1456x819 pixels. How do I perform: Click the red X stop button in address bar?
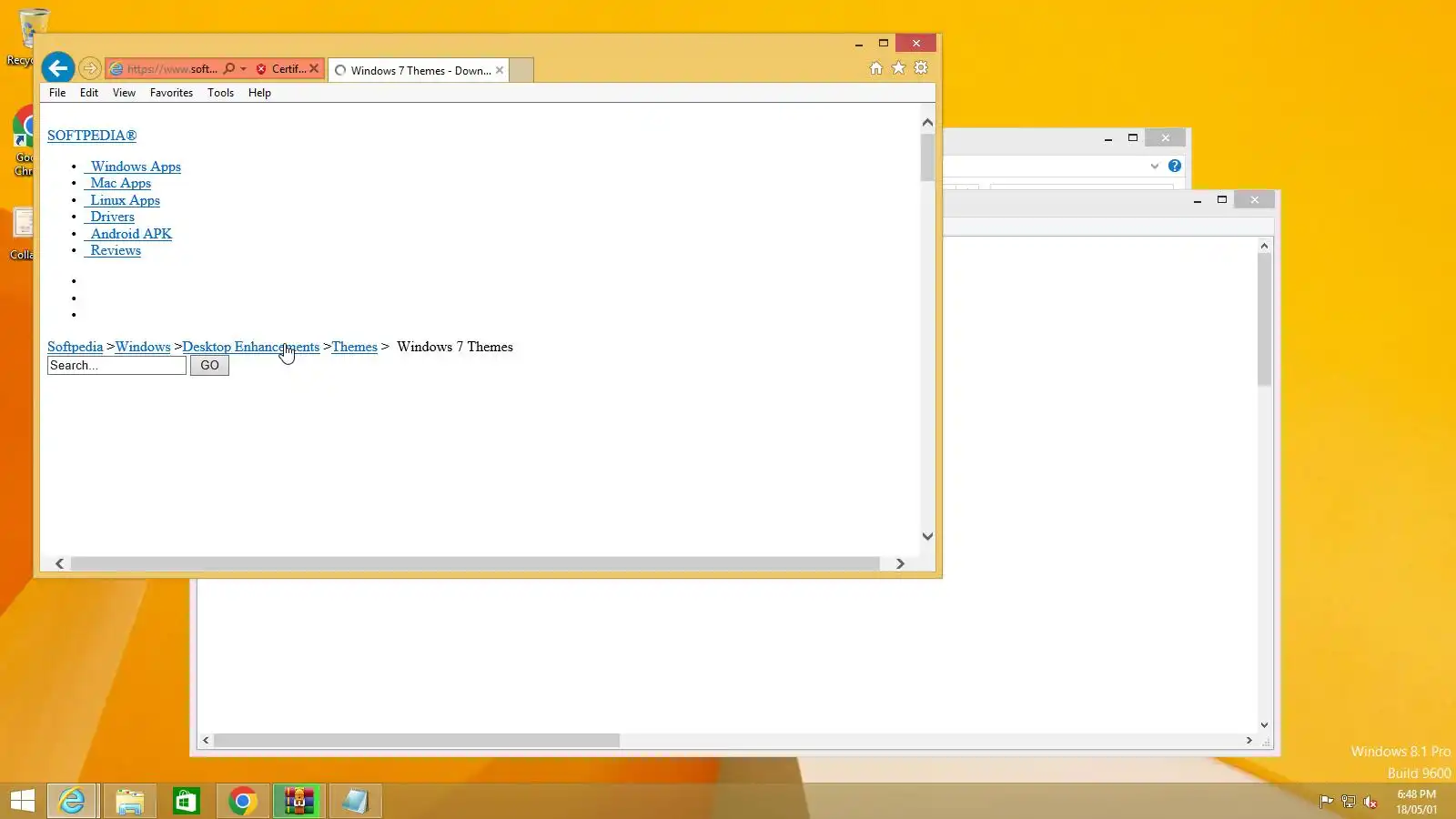coord(314,68)
